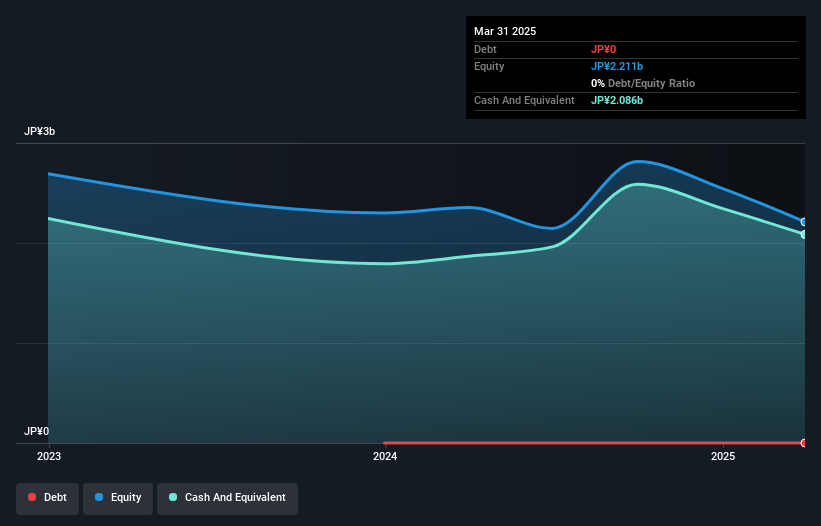Screen dimensions: 821x526
Task: Click the 2023 x-axis label
Action: [x=49, y=456]
